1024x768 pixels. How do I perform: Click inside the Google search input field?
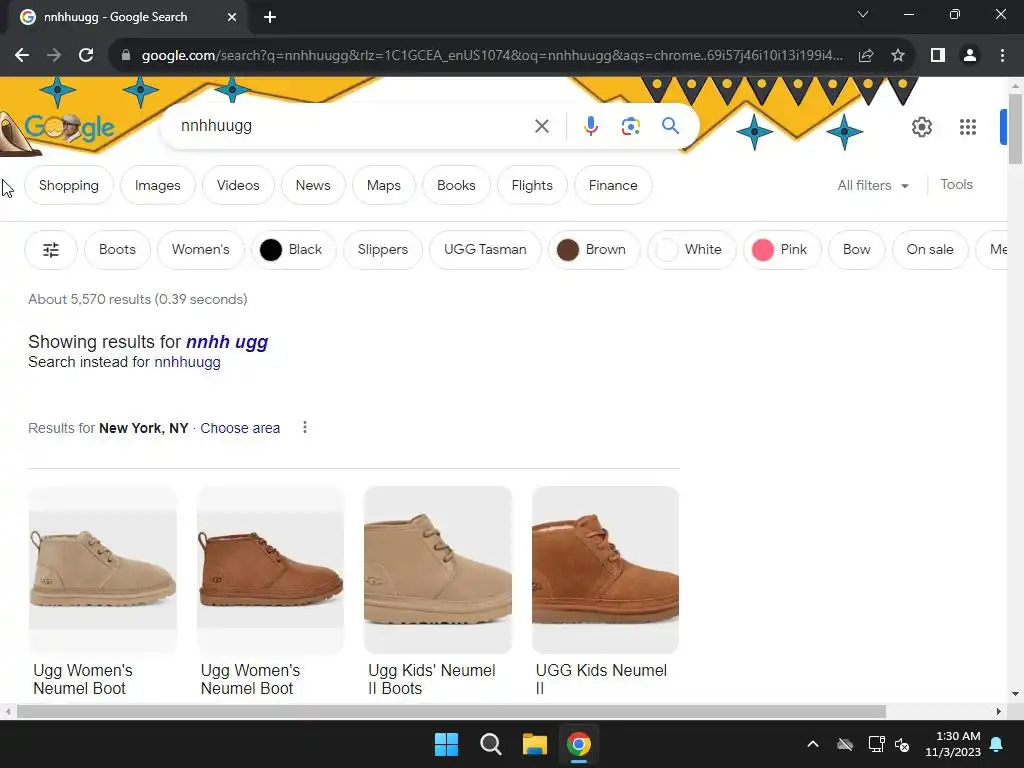pos(353,126)
